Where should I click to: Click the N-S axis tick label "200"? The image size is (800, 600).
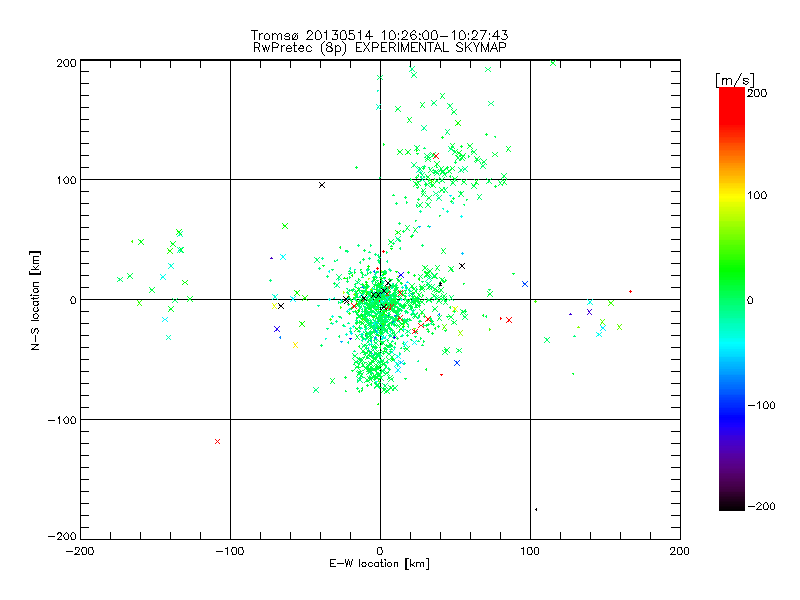click(x=66, y=63)
